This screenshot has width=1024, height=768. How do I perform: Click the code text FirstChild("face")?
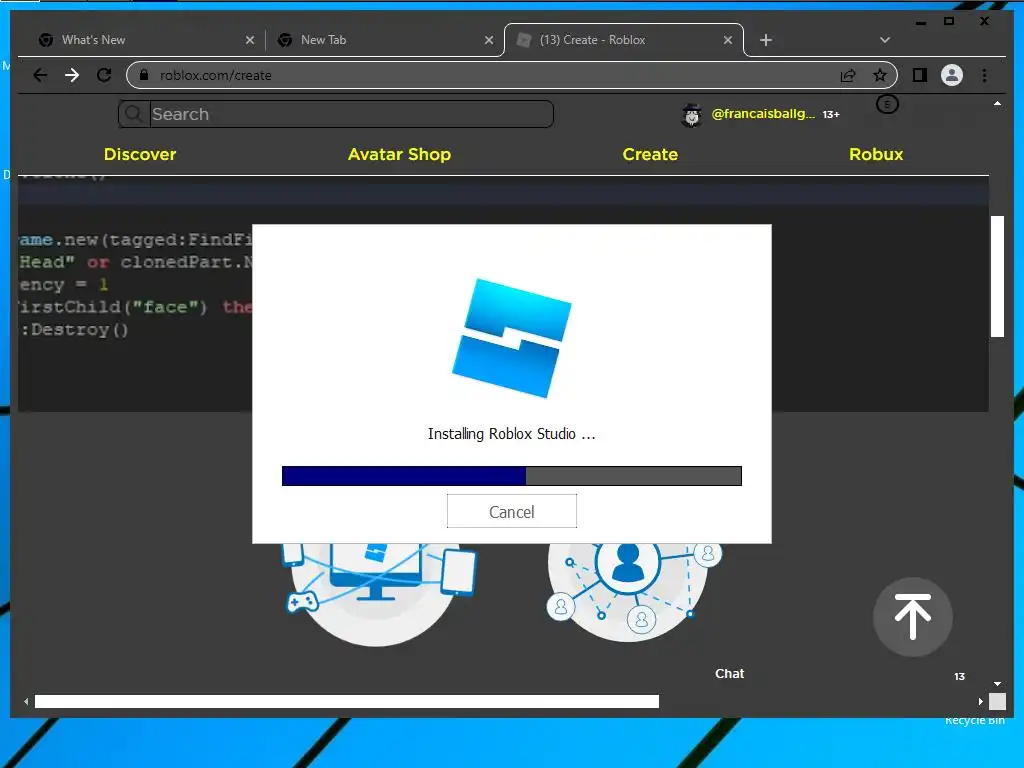pos(112,307)
